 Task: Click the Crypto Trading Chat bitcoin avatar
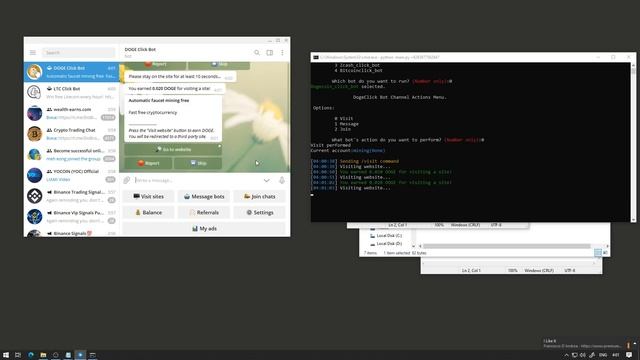[x=34, y=134]
